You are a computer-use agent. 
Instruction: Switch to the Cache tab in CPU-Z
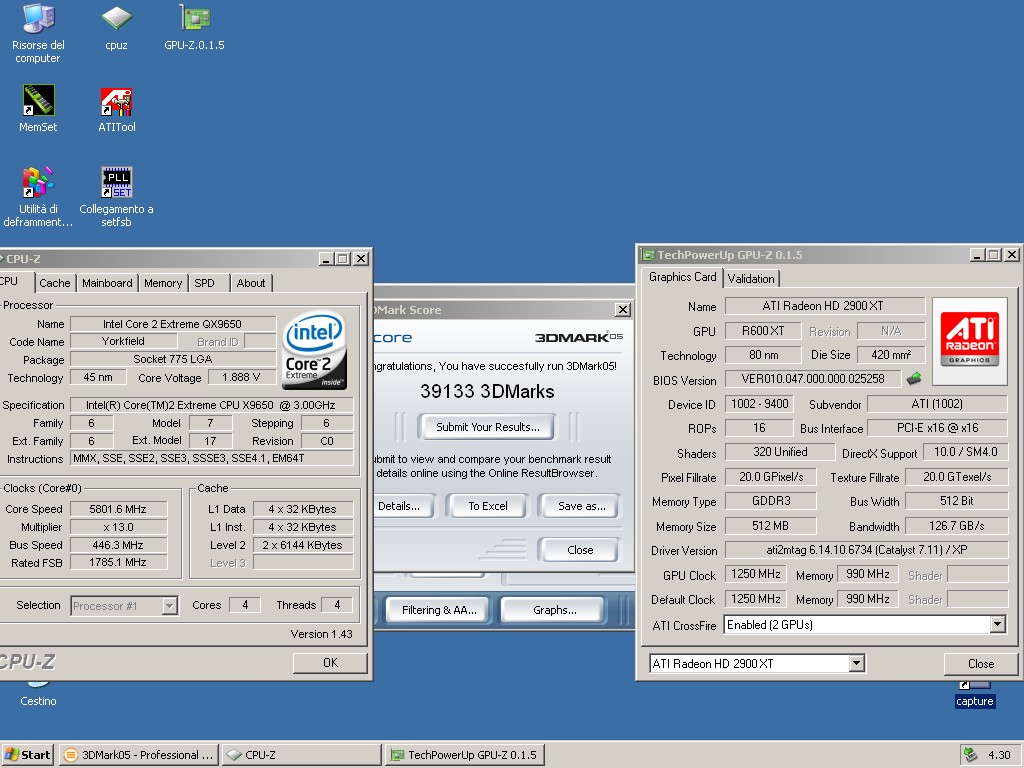pyautogui.click(x=54, y=283)
